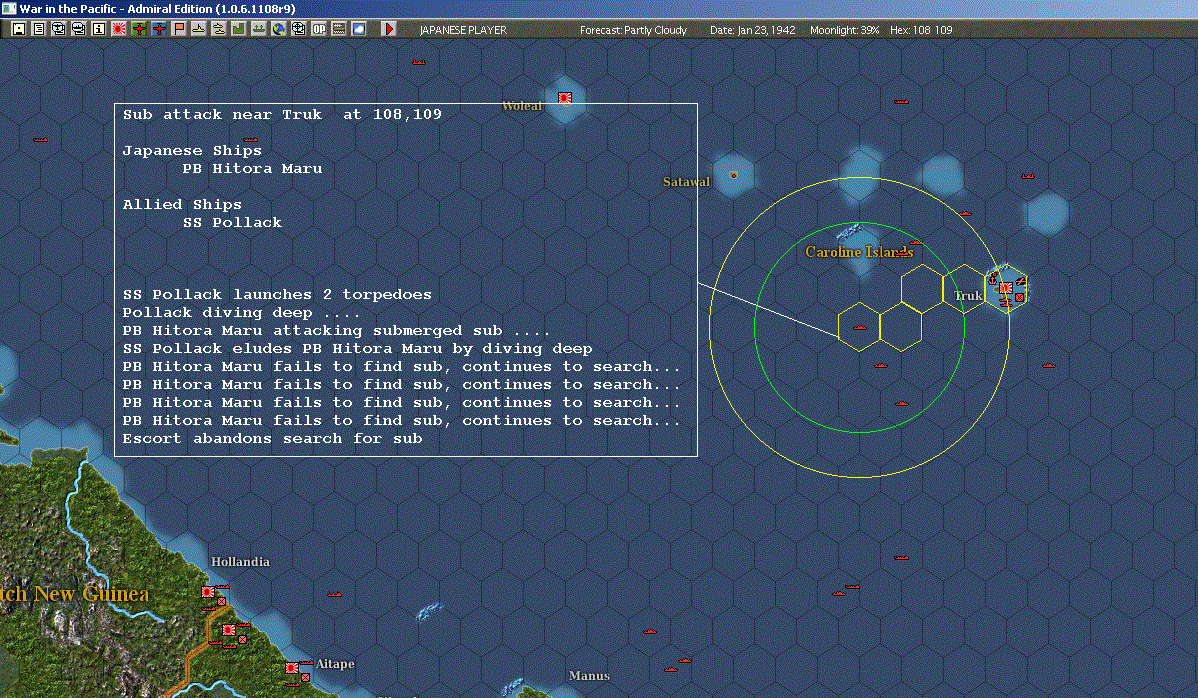The width and height of the screenshot is (1198, 698).
Task: Click the 'Hex: 108 109' status text
Action: [921, 30]
